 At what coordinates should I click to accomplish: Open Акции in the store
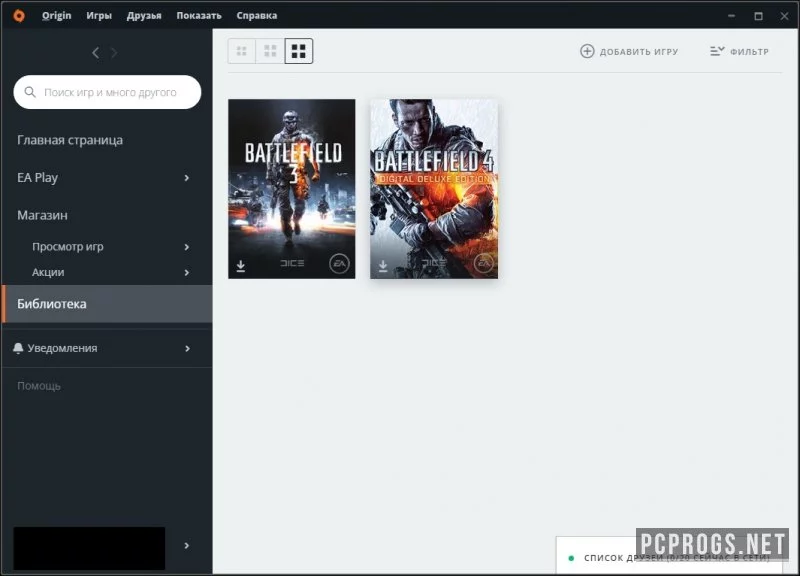point(48,272)
